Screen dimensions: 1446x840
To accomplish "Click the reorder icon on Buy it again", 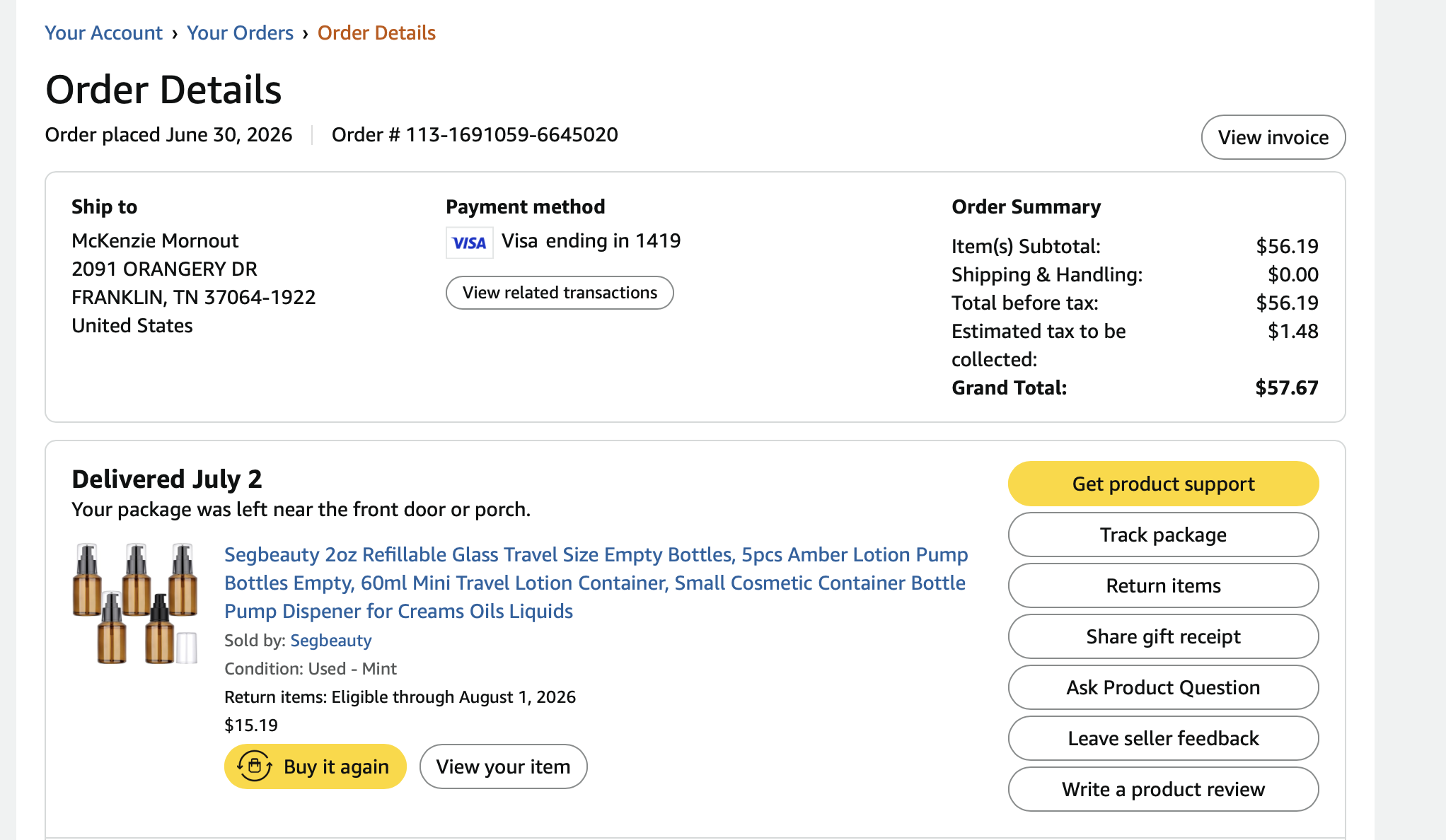I will [x=254, y=766].
